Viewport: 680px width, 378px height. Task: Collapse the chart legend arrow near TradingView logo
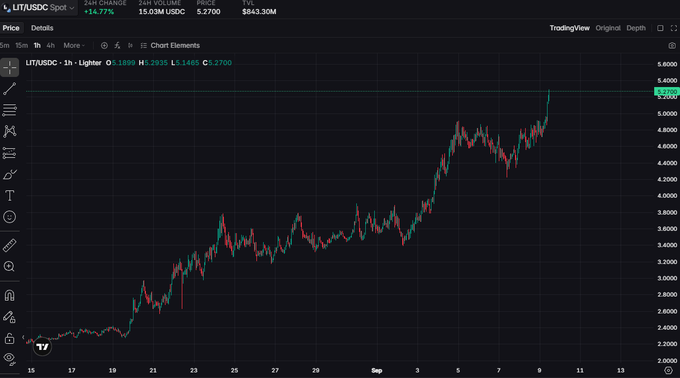pos(23,337)
